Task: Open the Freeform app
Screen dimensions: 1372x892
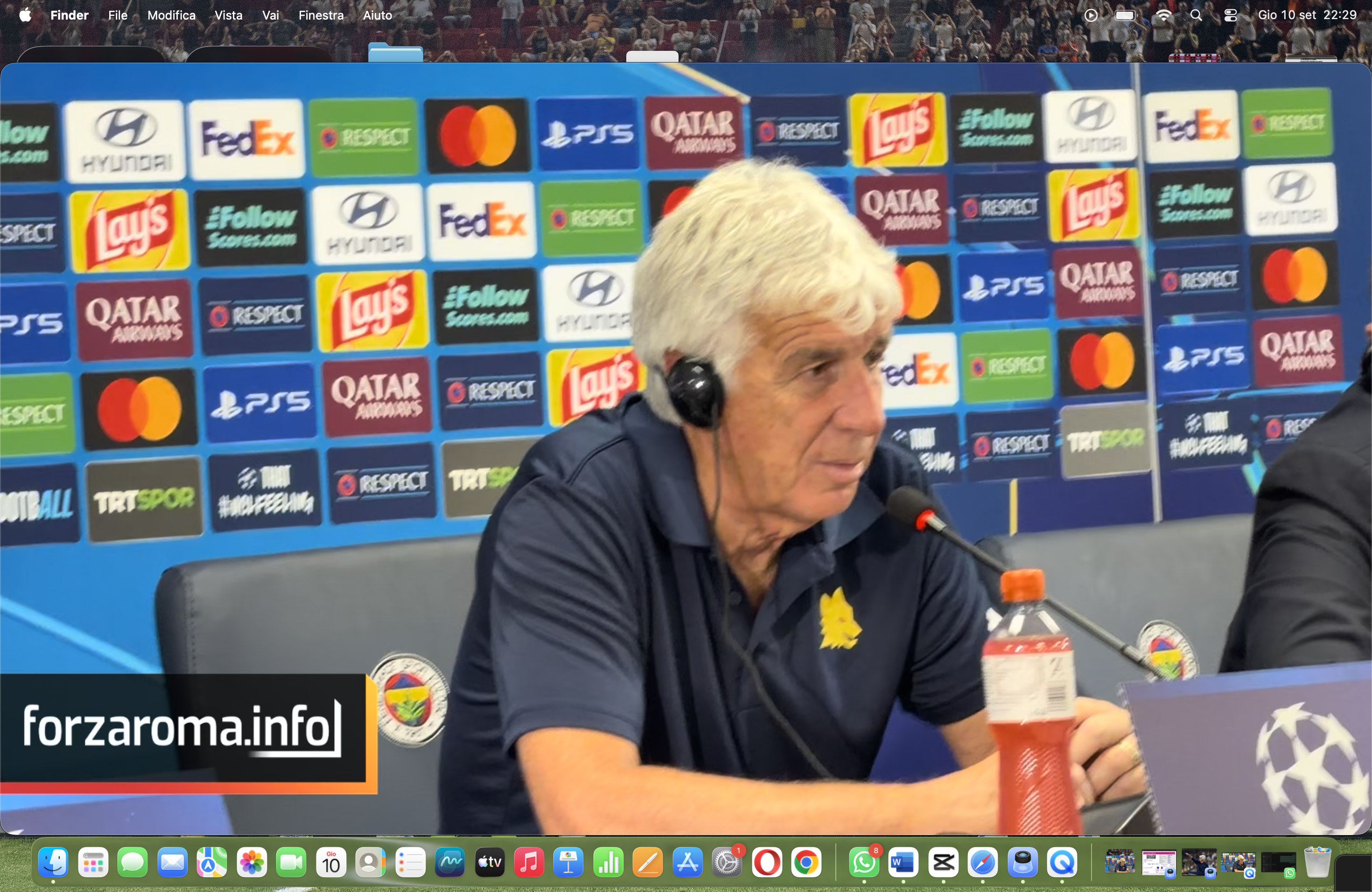Action: click(450, 863)
